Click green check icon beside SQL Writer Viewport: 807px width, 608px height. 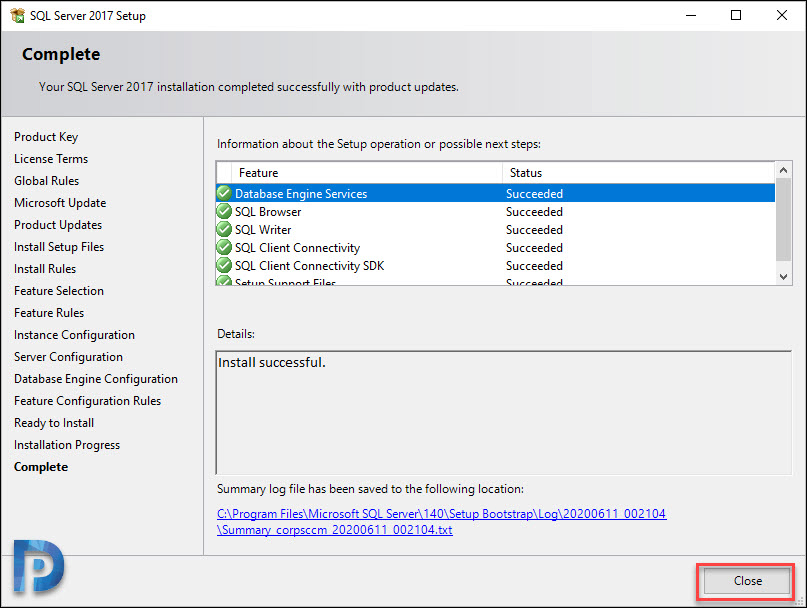click(x=224, y=229)
